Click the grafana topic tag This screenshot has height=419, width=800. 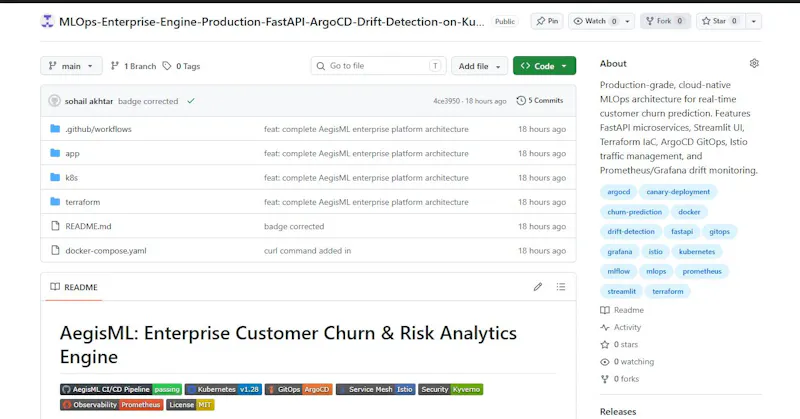619,252
